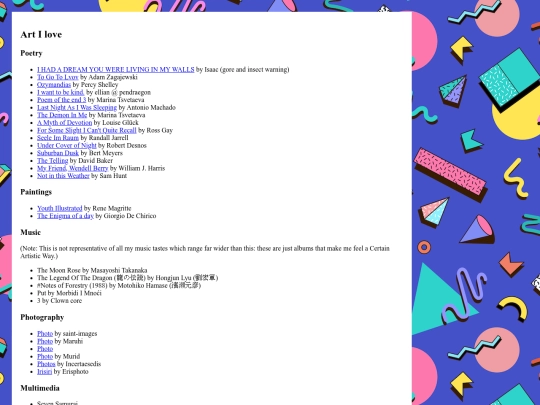
Task: Open the Photo link by saint-images
Action: pyautogui.click(x=45, y=334)
